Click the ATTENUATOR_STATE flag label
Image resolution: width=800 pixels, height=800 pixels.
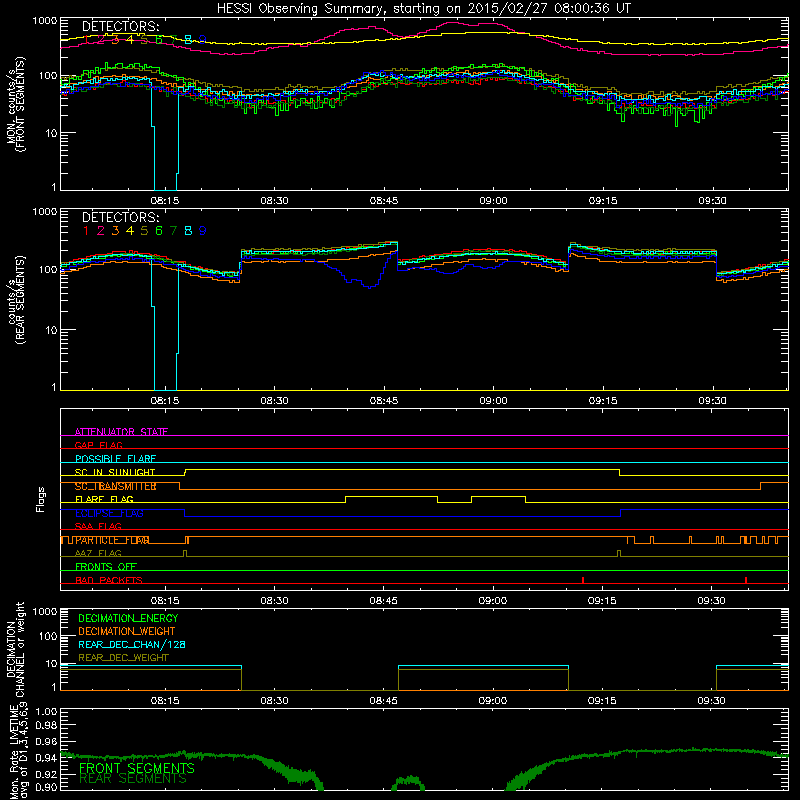pyautogui.click(x=121, y=432)
